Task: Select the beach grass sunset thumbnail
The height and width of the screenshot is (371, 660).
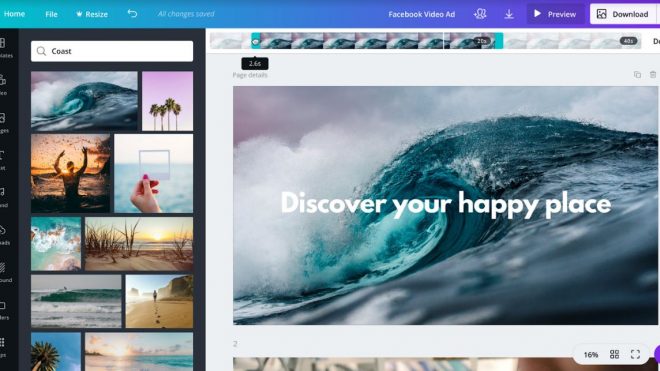Action: [139, 243]
